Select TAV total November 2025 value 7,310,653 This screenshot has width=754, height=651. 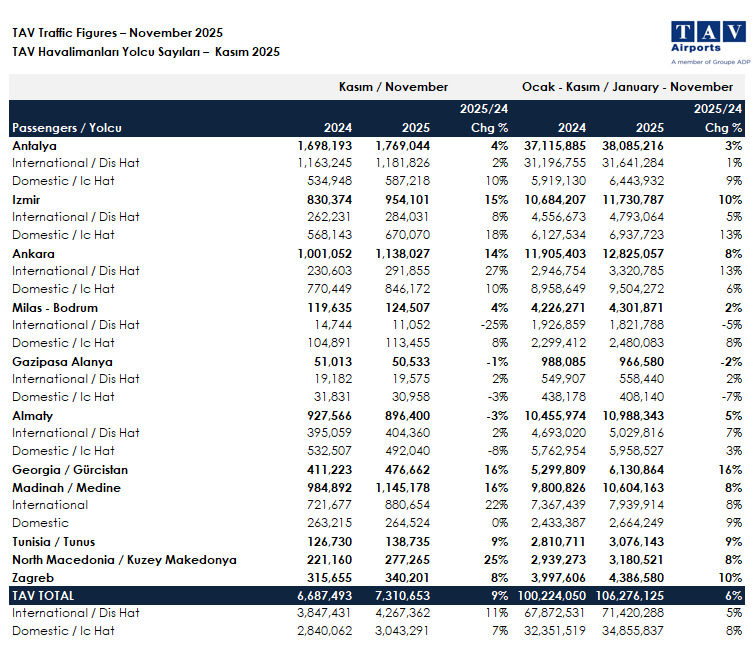[x=402, y=596]
